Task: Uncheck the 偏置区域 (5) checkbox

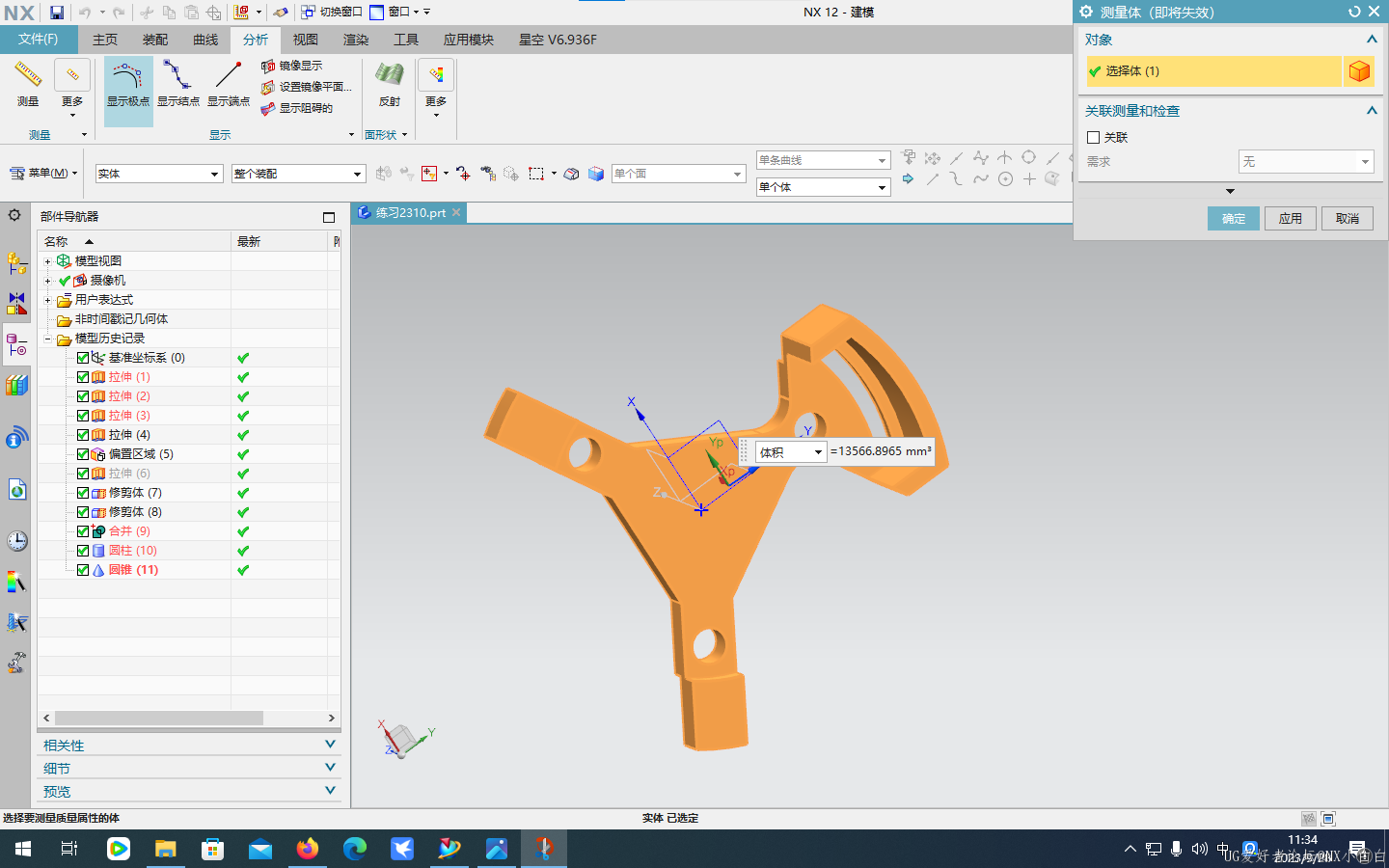Action: pos(83,454)
